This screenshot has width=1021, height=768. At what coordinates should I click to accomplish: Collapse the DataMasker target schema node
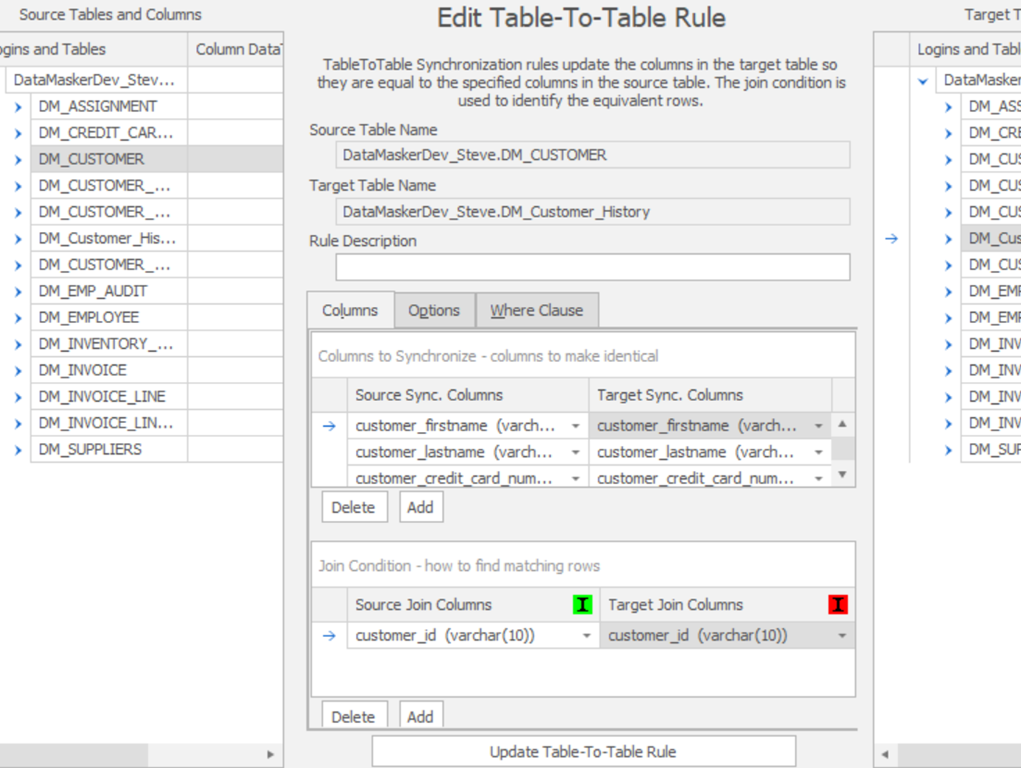[923, 81]
